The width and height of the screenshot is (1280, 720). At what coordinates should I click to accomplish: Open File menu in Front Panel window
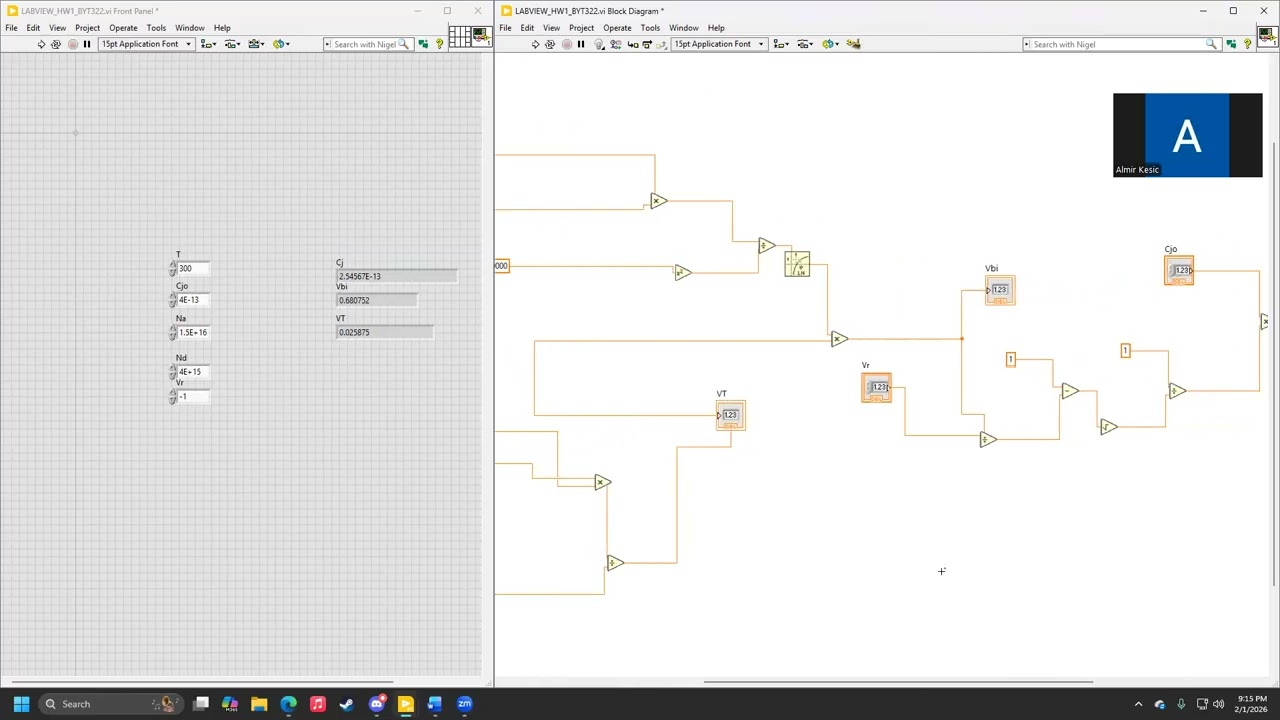(x=11, y=28)
